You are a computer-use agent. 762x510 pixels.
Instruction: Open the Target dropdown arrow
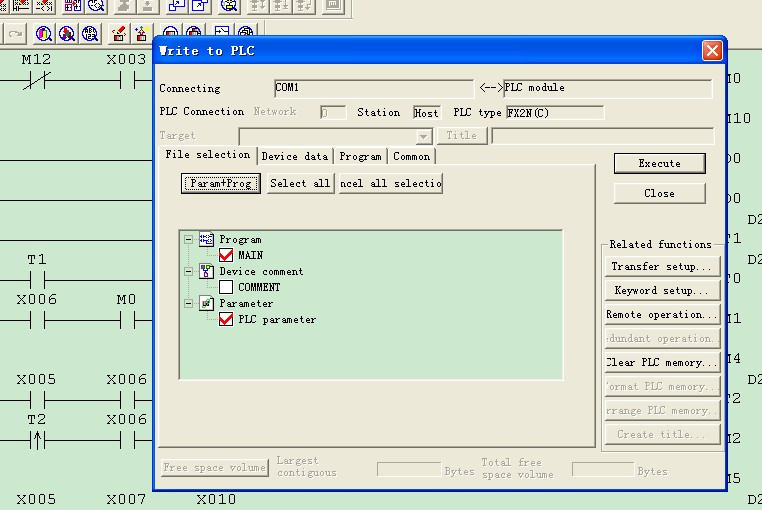click(x=424, y=136)
